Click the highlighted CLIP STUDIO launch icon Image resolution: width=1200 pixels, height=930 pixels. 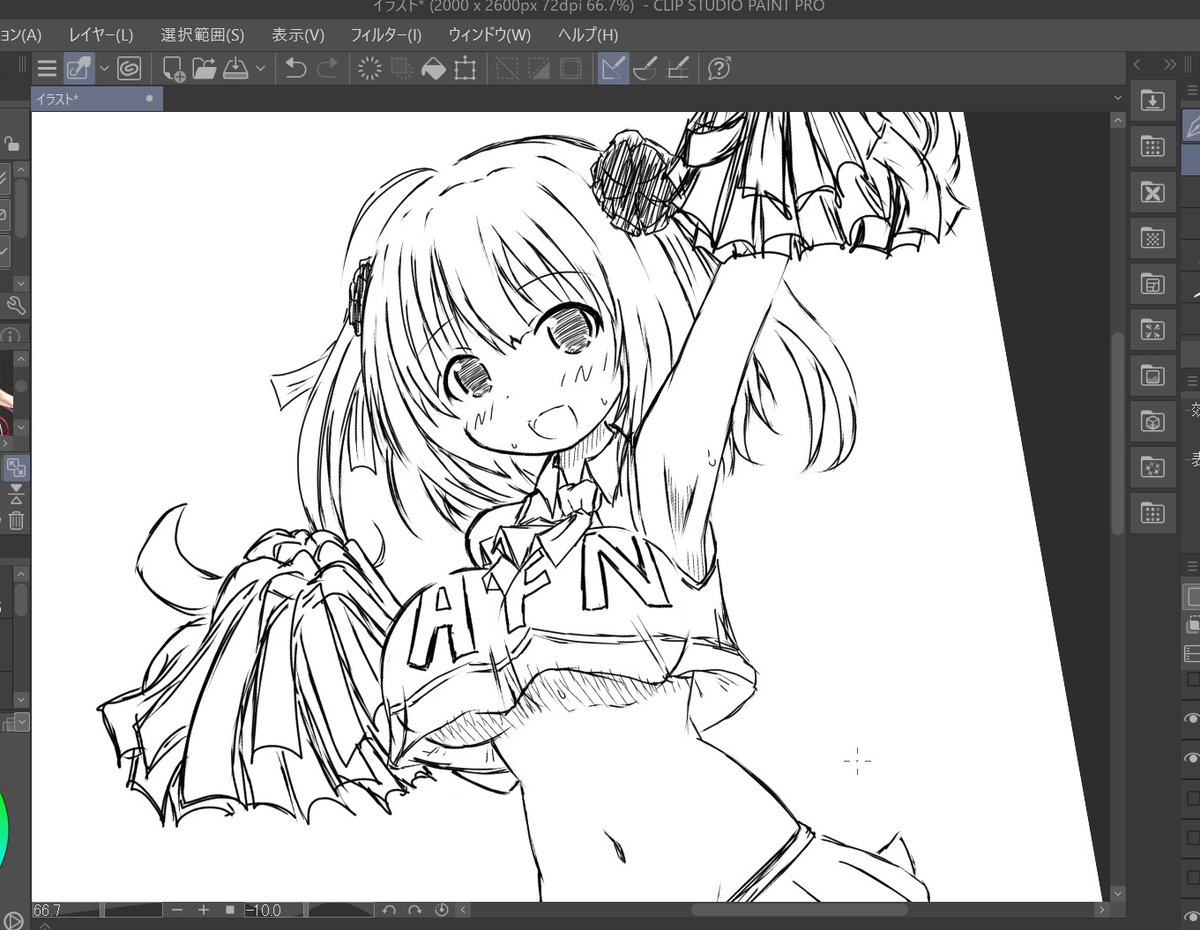79,69
